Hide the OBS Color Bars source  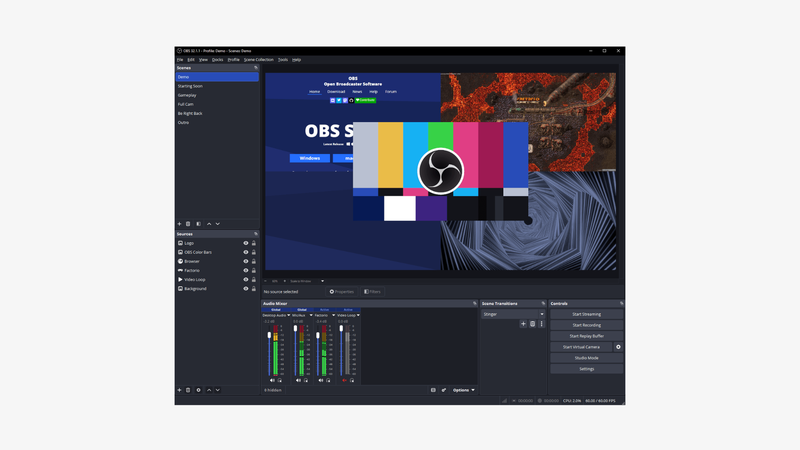[245, 253]
